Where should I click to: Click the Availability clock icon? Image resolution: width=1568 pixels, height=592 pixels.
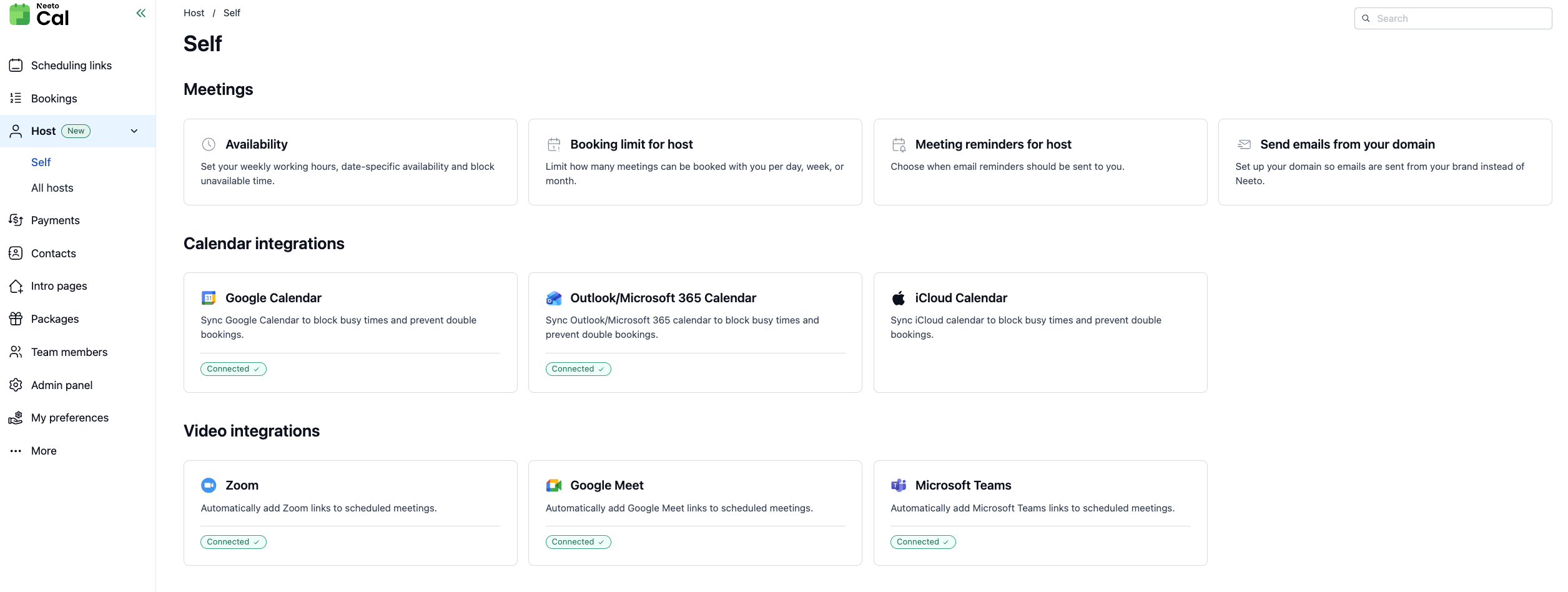pos(209,144)
